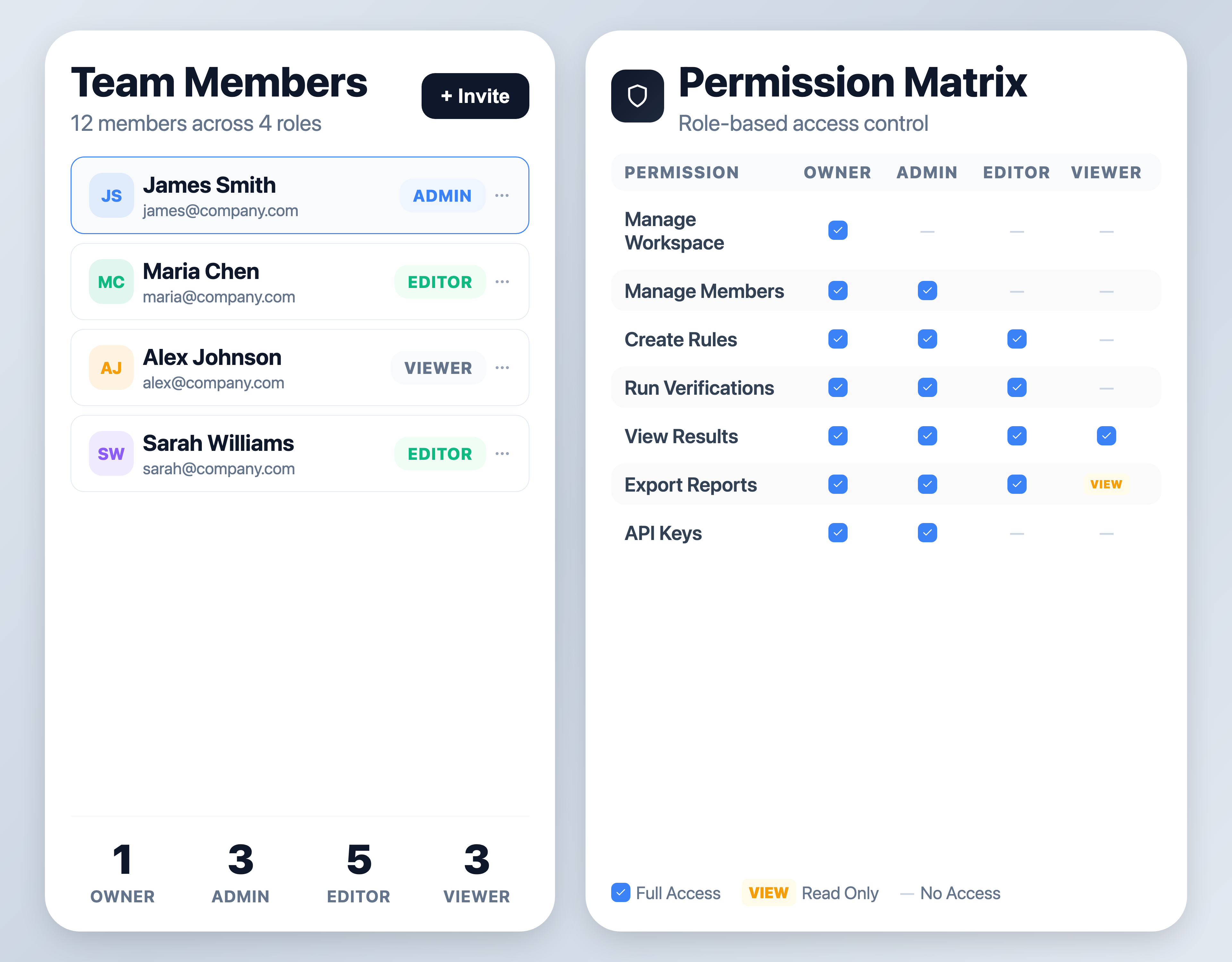Select Alex Johnson's AJ avatar
The width and height of the screenshot is (1232, 962).
pos(111,367)
